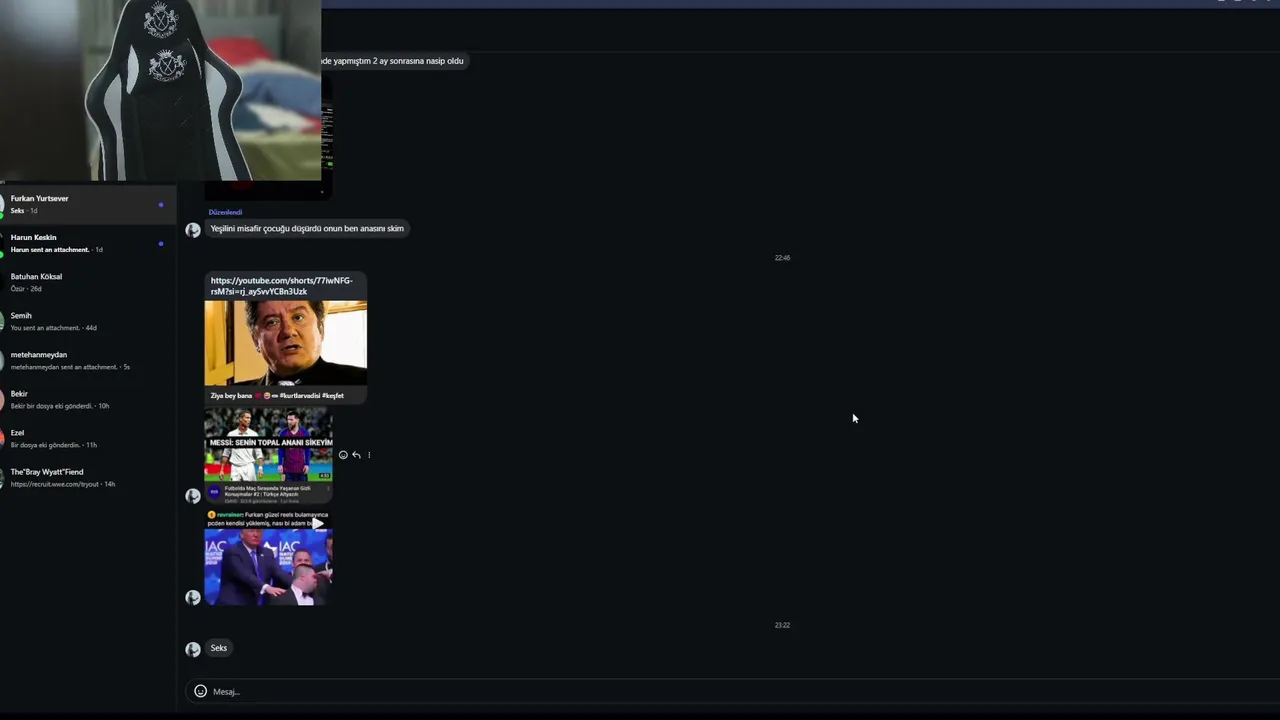Click the Ziya bey bana caption text
The image size is (1280, 720).
tap(277, 396)
